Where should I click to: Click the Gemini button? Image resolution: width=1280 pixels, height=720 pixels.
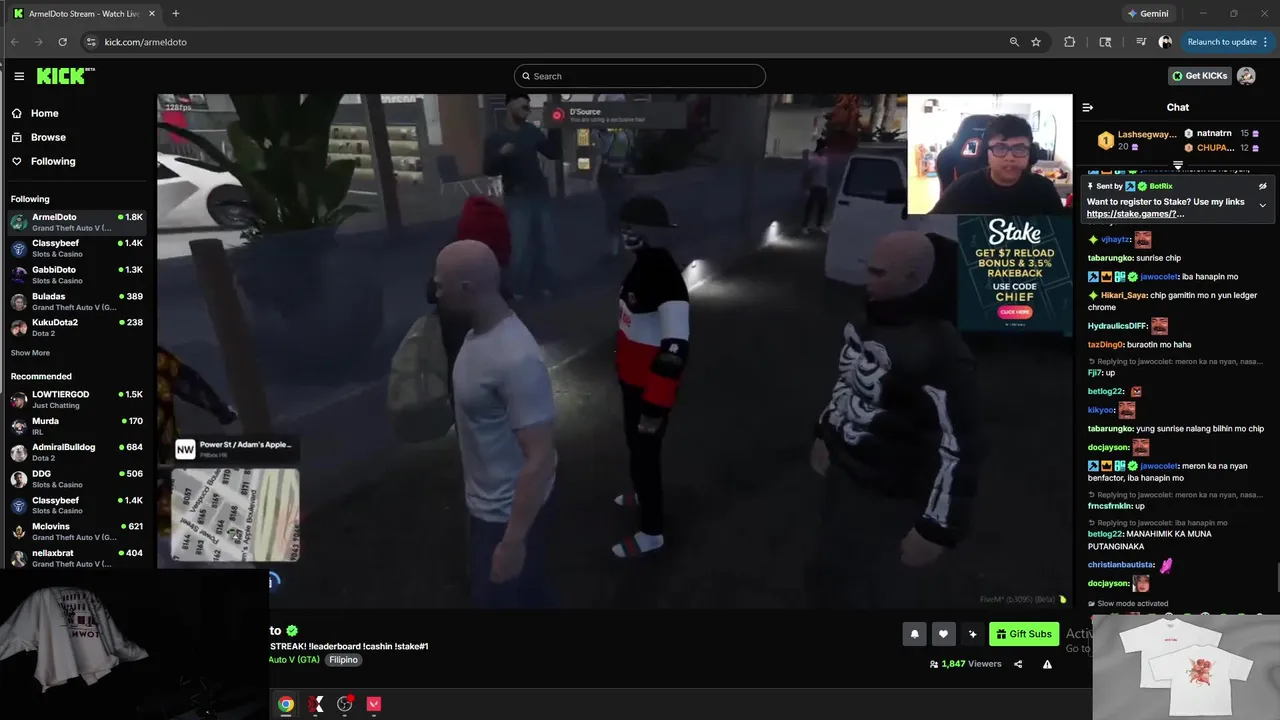point(1148,14)
